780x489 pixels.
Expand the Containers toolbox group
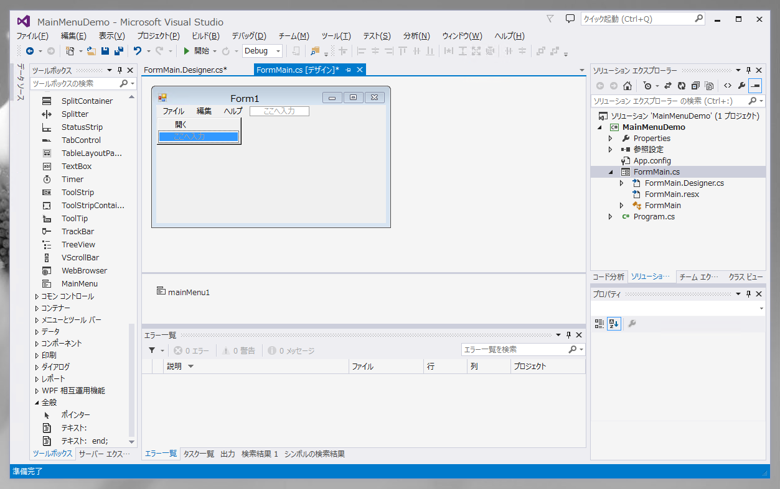tap(37, 308)
